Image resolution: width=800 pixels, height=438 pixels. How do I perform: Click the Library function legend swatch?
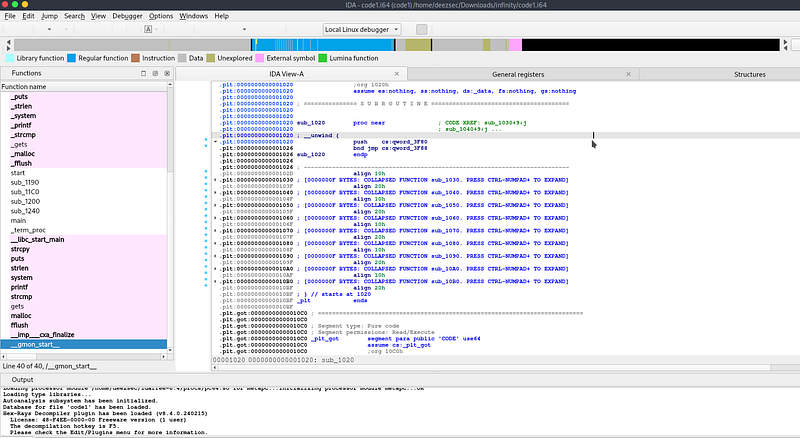[9, 58]
